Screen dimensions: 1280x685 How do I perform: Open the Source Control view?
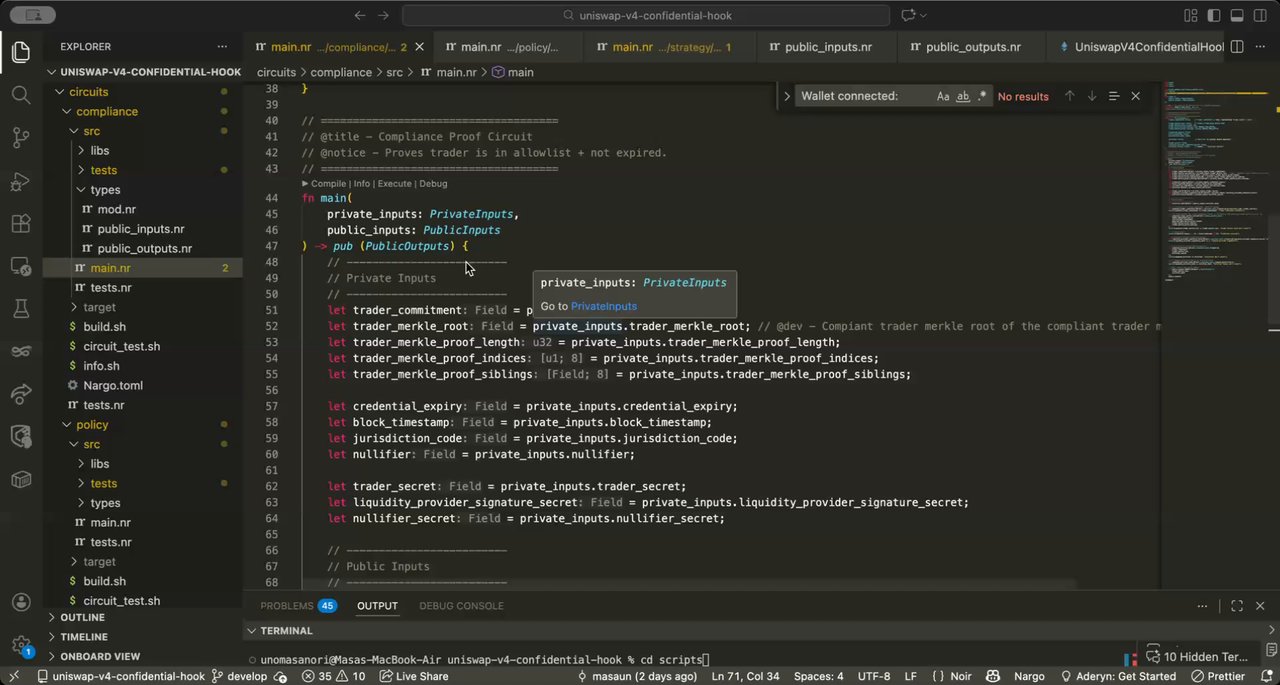tap(21, 138)
